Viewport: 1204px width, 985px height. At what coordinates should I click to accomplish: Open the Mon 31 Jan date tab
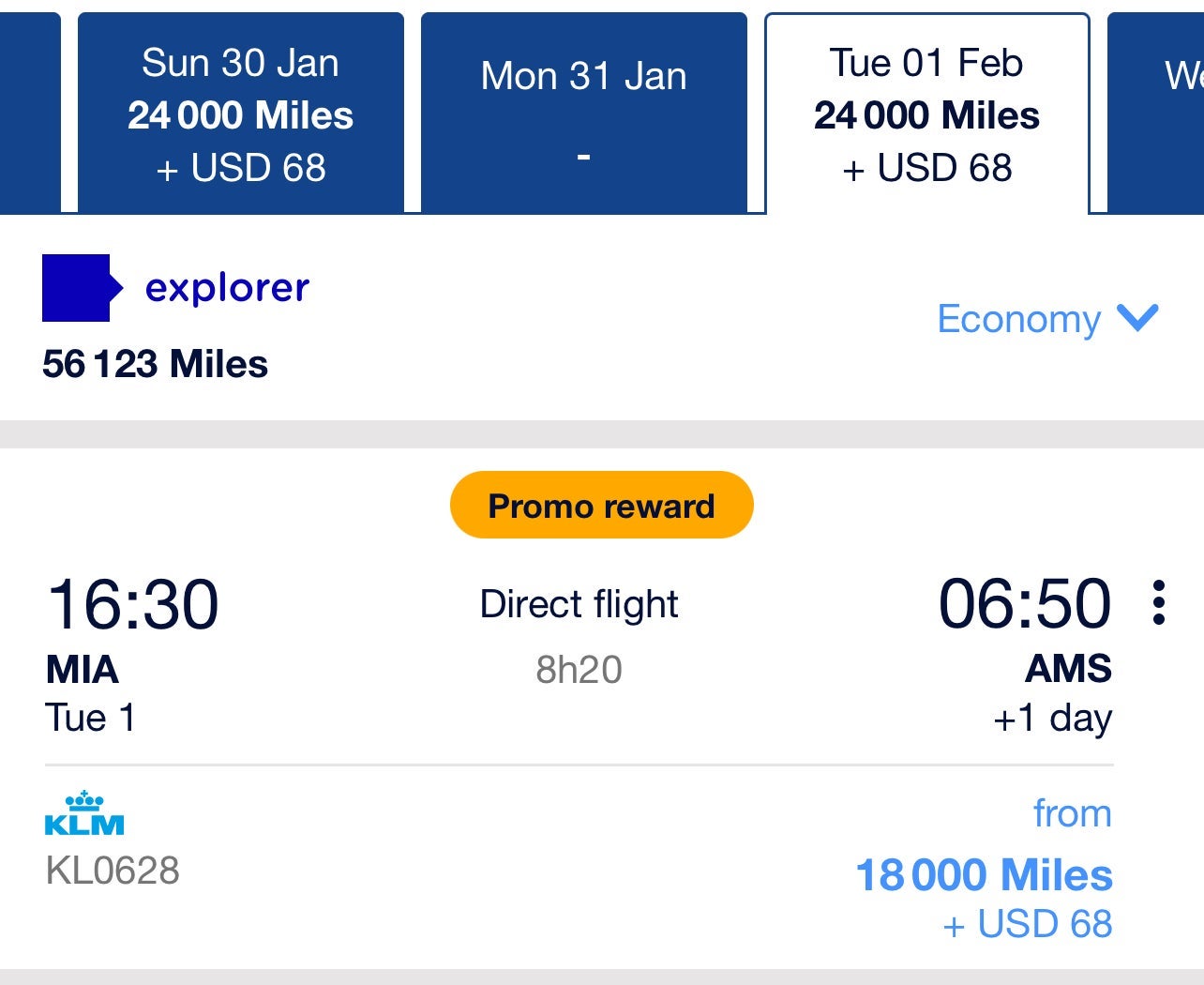(583, 108)
